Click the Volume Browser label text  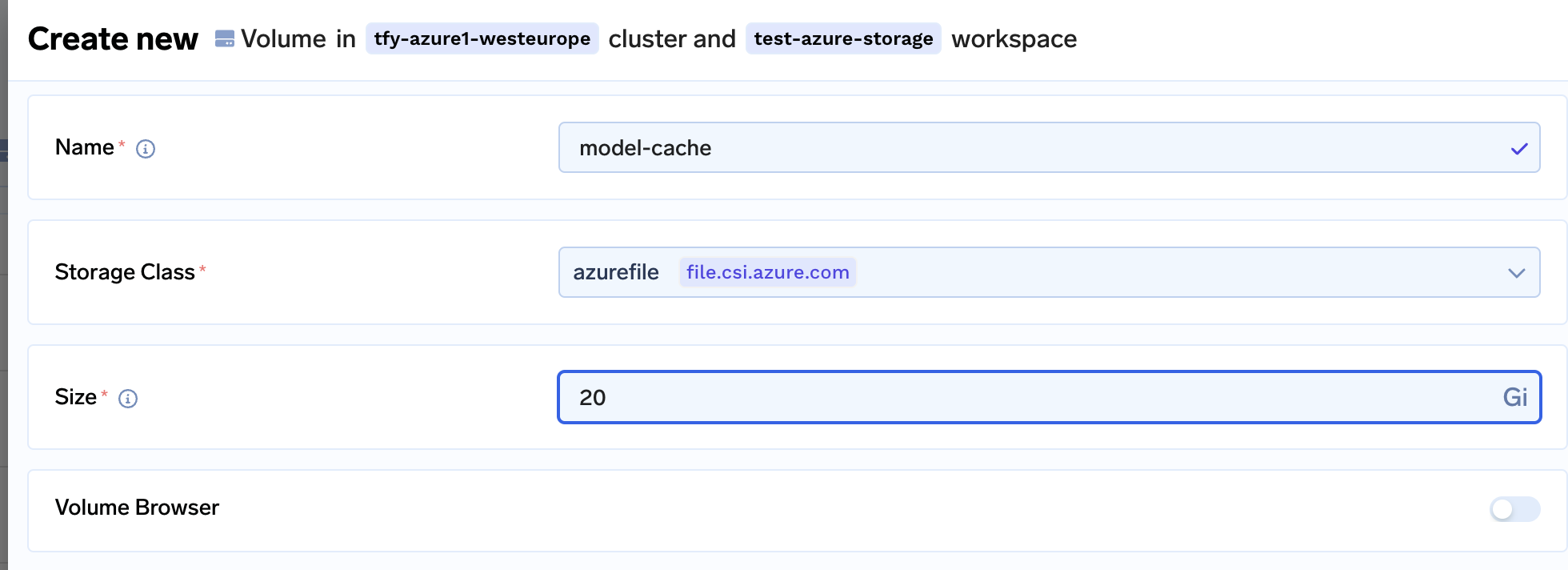click(x=137, y=508)
